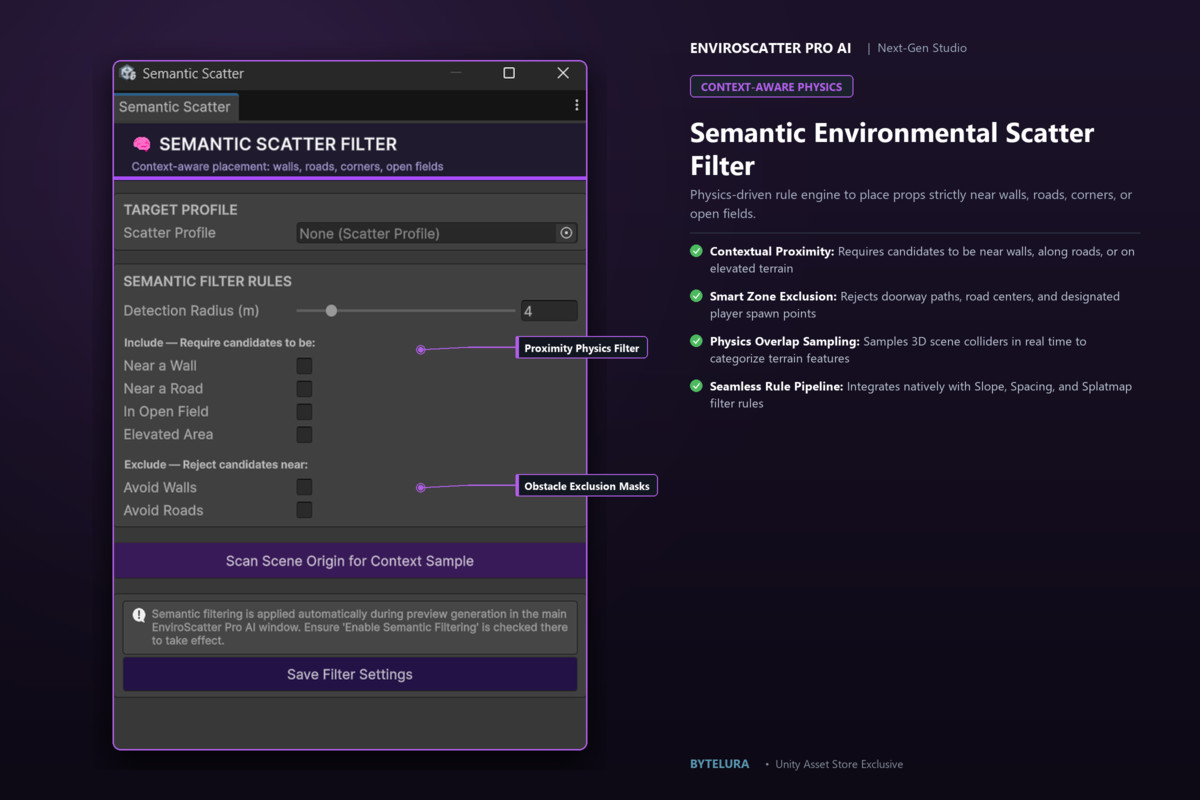The height and width of the screenshot is (800, 1200).
Task: Click the Detection Radius value field
Action: click(548, 311)
